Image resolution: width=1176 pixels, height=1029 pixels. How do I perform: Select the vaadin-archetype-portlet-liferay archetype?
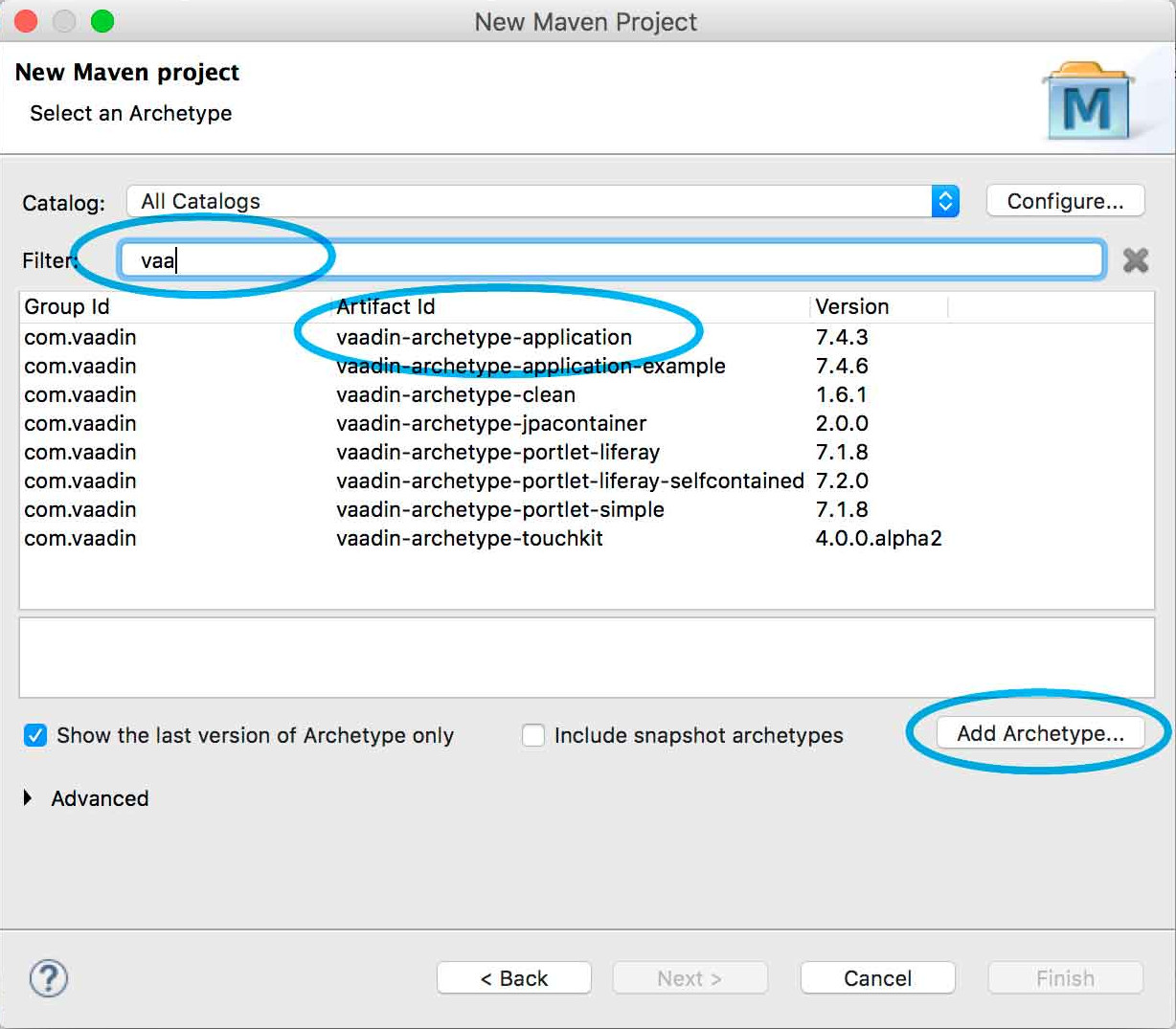click(x=586, y=452)
